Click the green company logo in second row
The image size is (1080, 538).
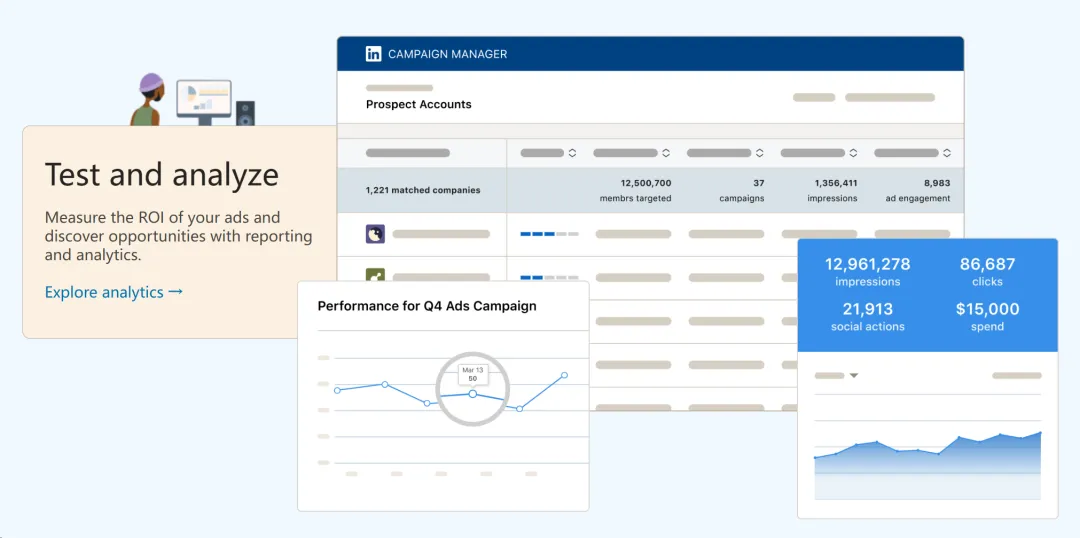375,276
